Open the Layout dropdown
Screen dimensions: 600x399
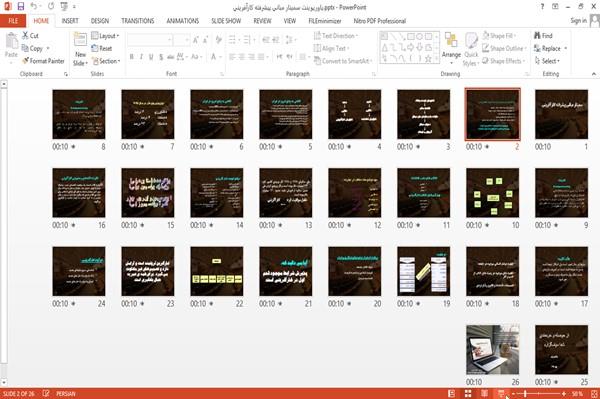105,36
